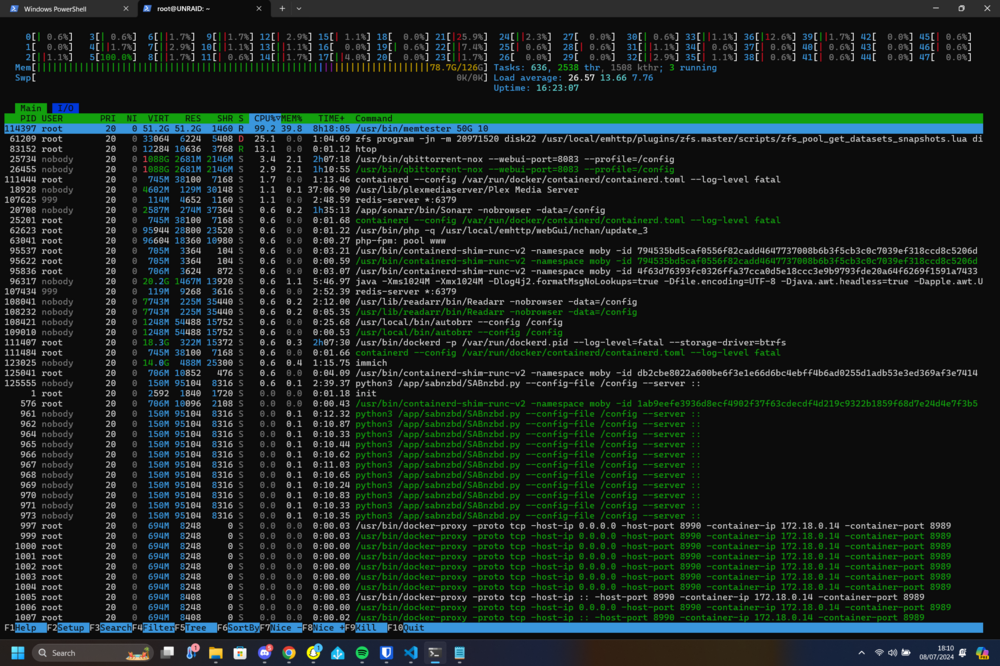
Task: Open Google Chrome from taskbar
Action: (x=289, y=653)
